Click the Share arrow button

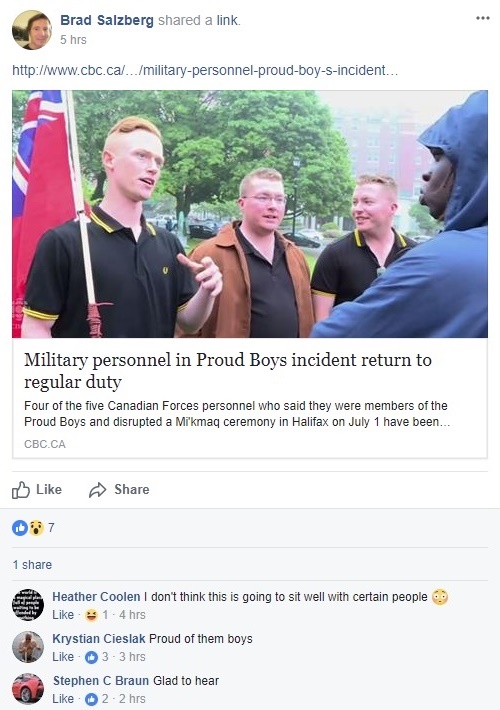[x=119, y=489]
